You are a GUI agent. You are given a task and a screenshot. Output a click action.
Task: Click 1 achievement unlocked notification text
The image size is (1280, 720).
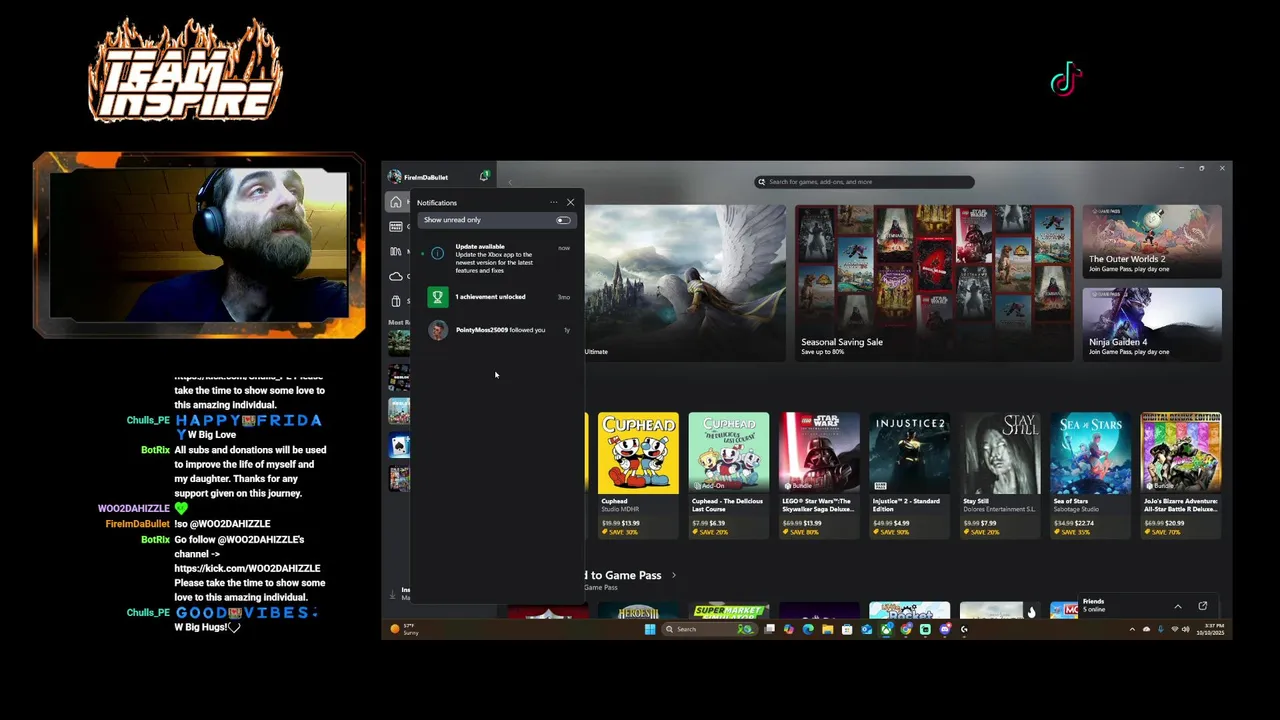point(490,297)
